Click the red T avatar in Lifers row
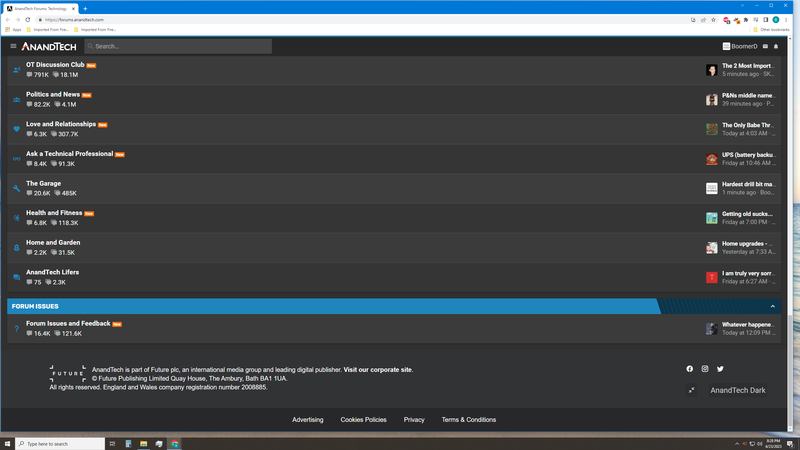 pyautogui.click(x=712, y=277)
